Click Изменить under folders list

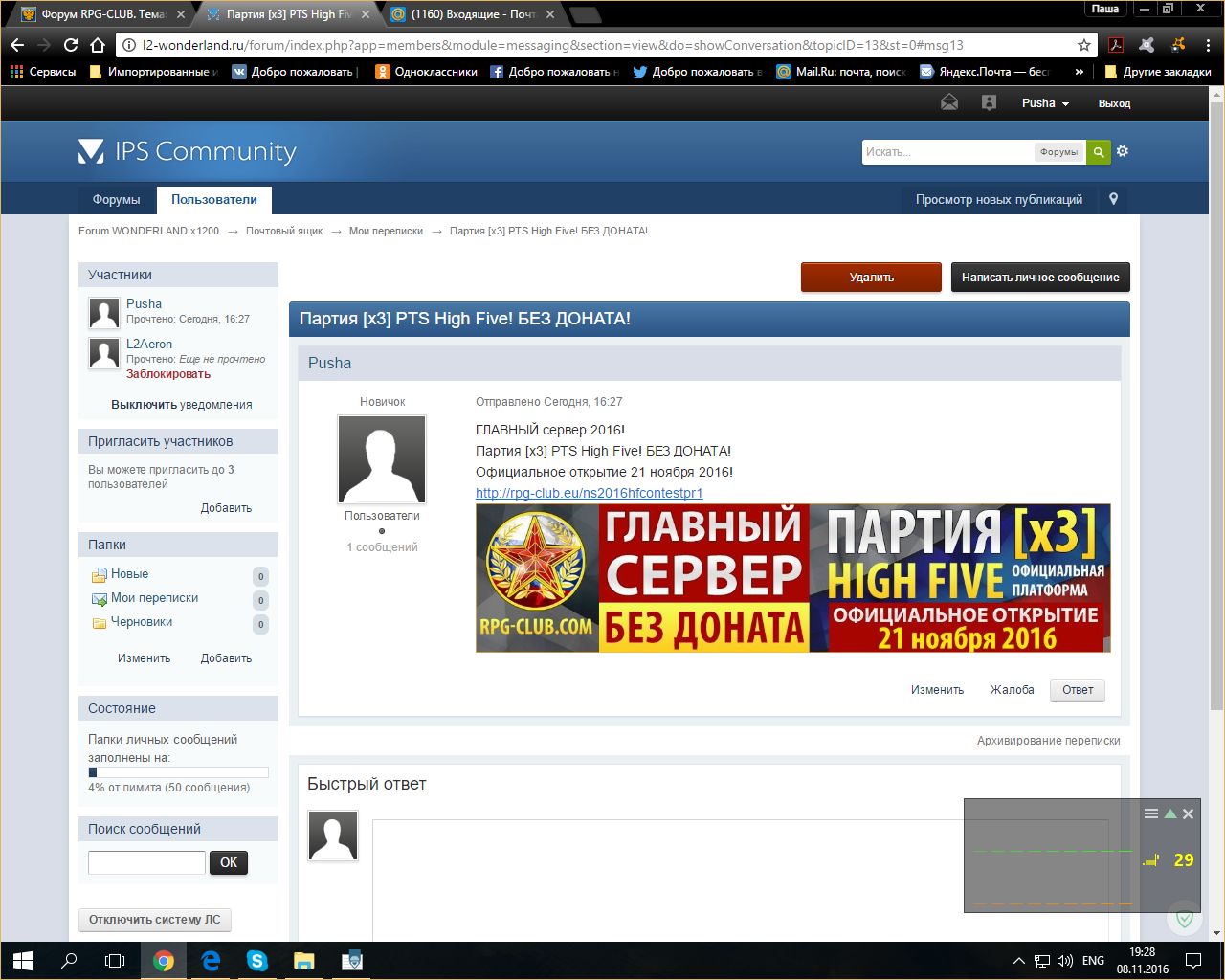click(x=144, y=658)
